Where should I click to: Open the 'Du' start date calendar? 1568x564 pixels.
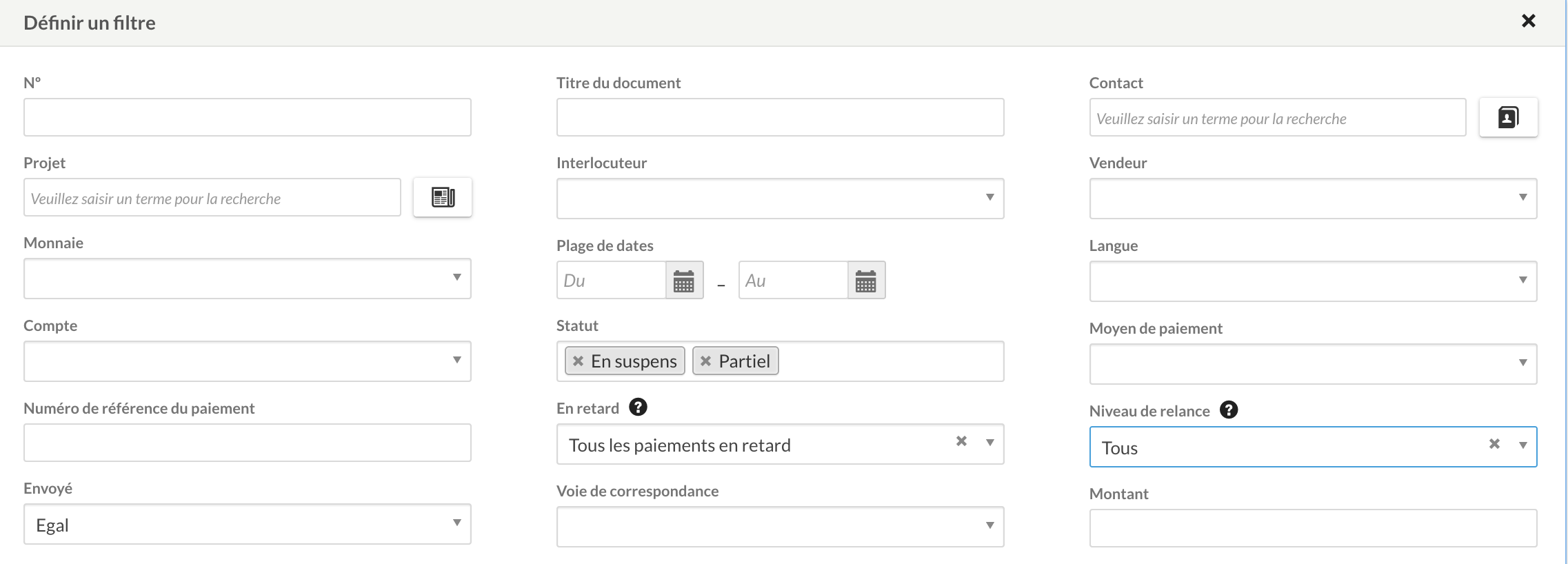684,280
